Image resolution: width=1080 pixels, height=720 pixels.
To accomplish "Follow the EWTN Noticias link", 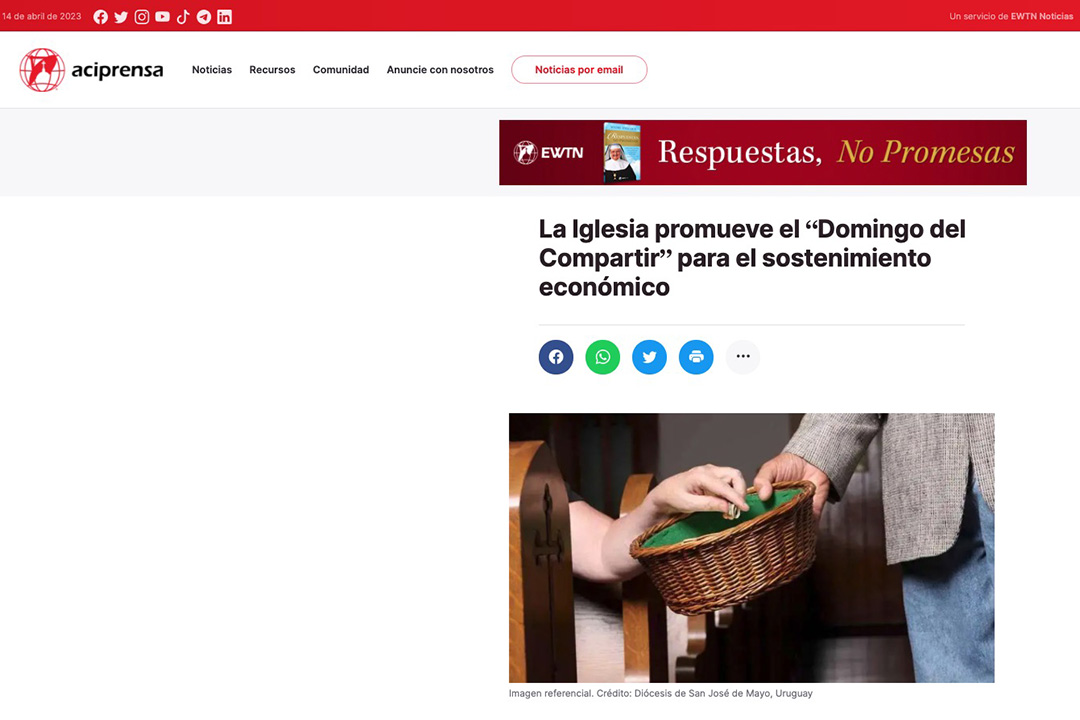I will click(x=1041, y=16).
